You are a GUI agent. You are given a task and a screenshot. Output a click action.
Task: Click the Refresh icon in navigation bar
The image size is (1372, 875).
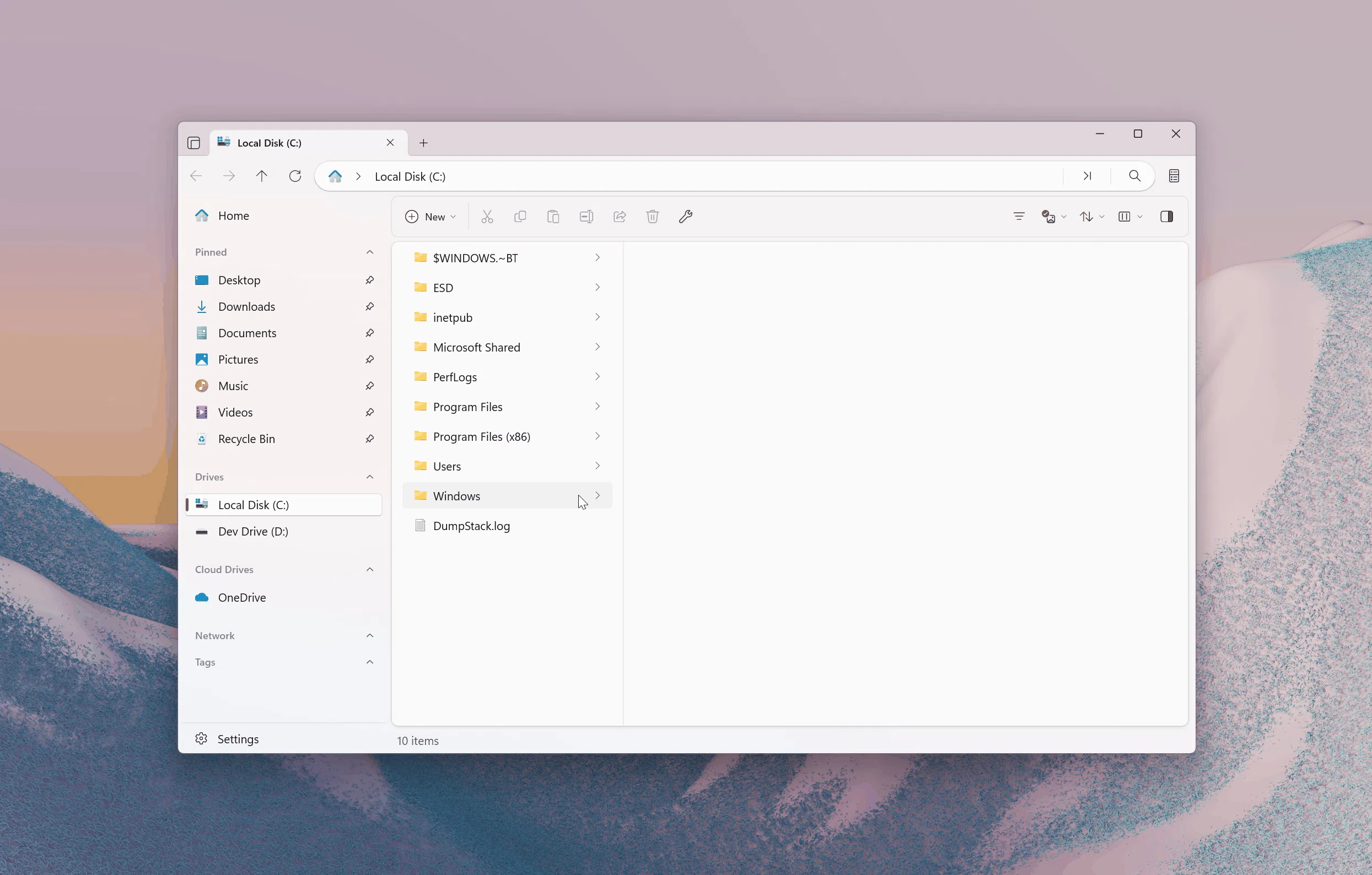click(x=294, y=176)
